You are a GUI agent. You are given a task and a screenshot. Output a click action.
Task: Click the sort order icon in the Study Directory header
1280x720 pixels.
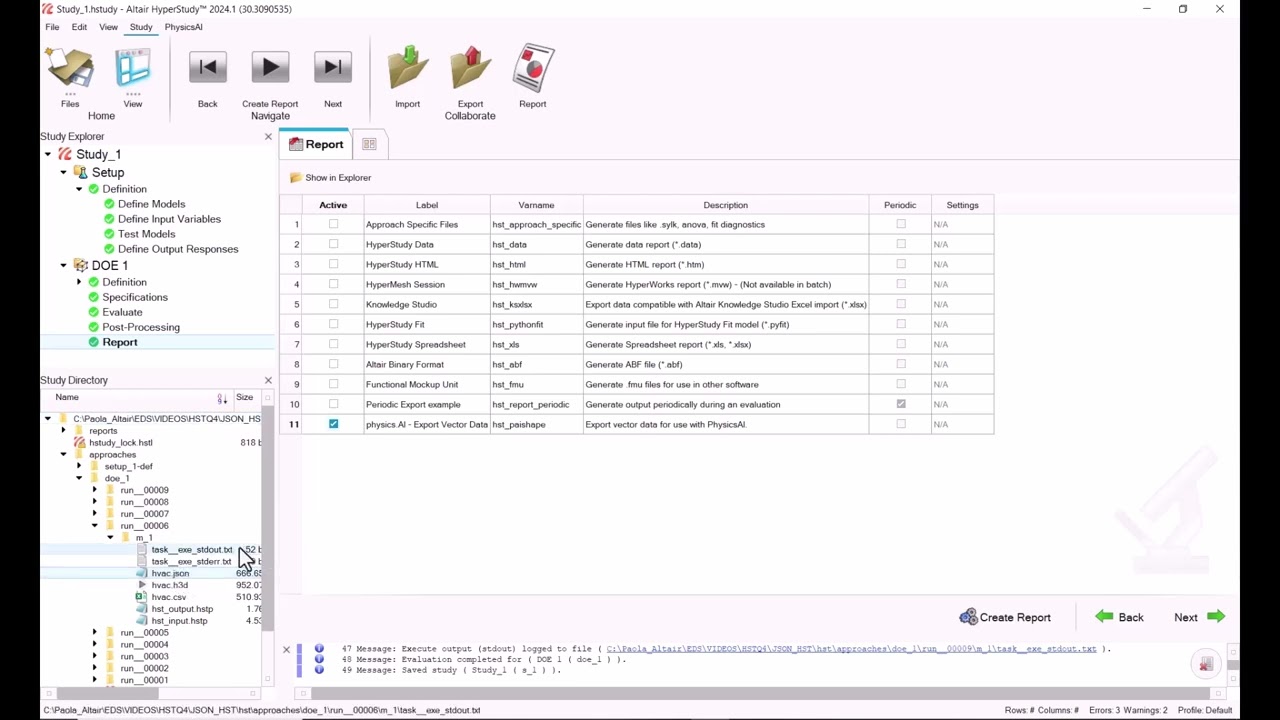pyautogui.click(x=222, y=398)
